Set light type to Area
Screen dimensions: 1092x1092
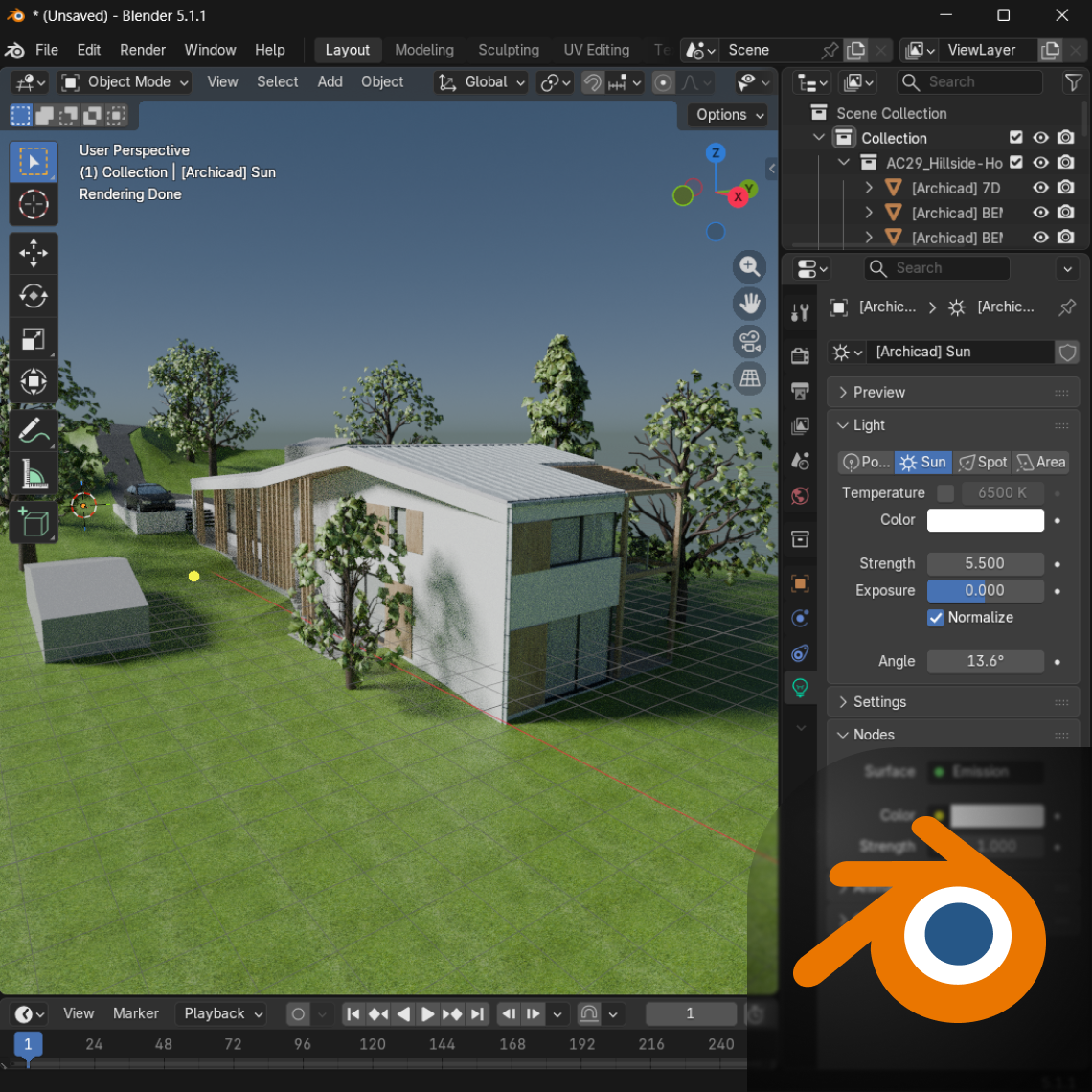[x=1040, y=463]
